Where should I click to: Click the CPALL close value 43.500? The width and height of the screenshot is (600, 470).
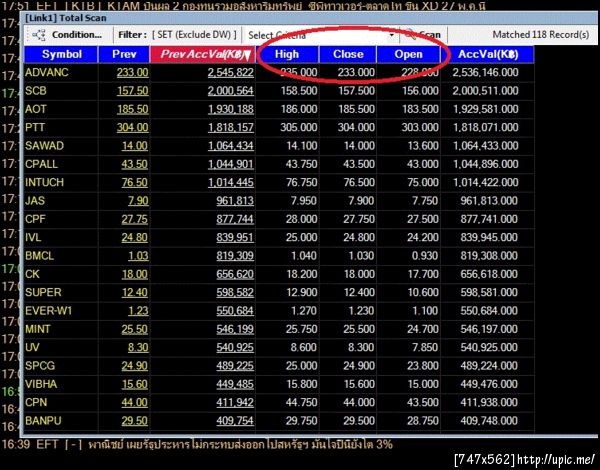point(359,164)
